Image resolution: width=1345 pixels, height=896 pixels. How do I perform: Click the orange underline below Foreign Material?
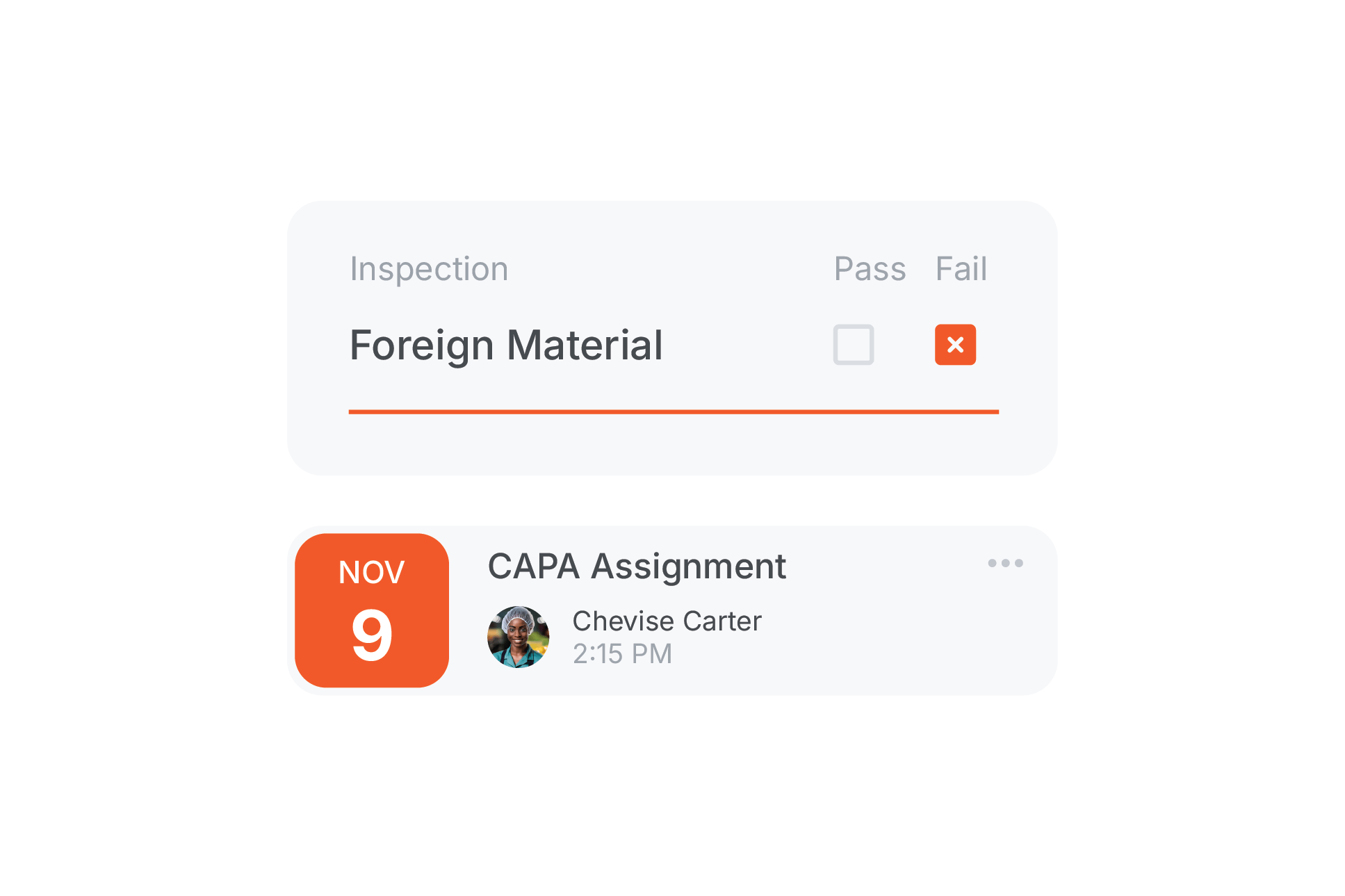674,412
